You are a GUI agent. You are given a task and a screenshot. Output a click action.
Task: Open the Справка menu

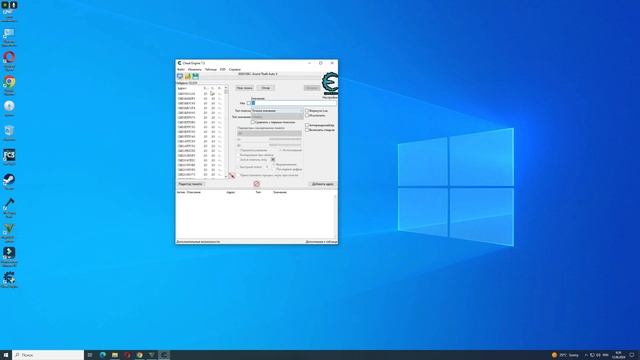point(235,69)
